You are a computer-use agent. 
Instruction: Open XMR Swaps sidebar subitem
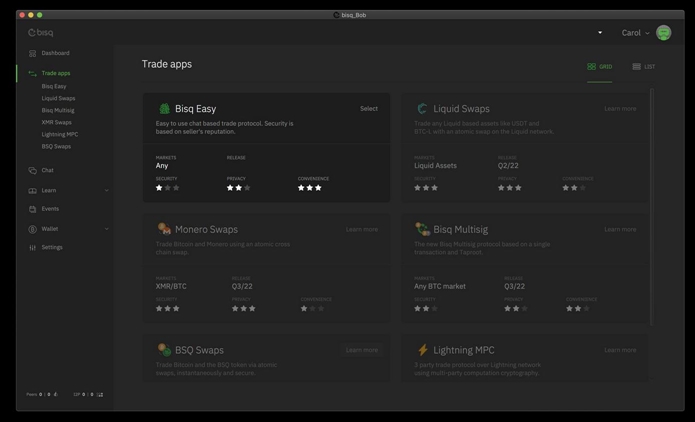click(x=56, y=122)
